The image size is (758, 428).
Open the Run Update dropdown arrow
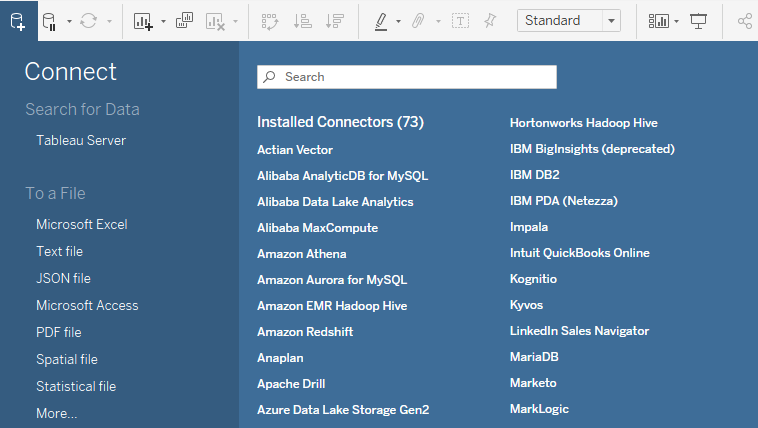[x=109, y=21]
